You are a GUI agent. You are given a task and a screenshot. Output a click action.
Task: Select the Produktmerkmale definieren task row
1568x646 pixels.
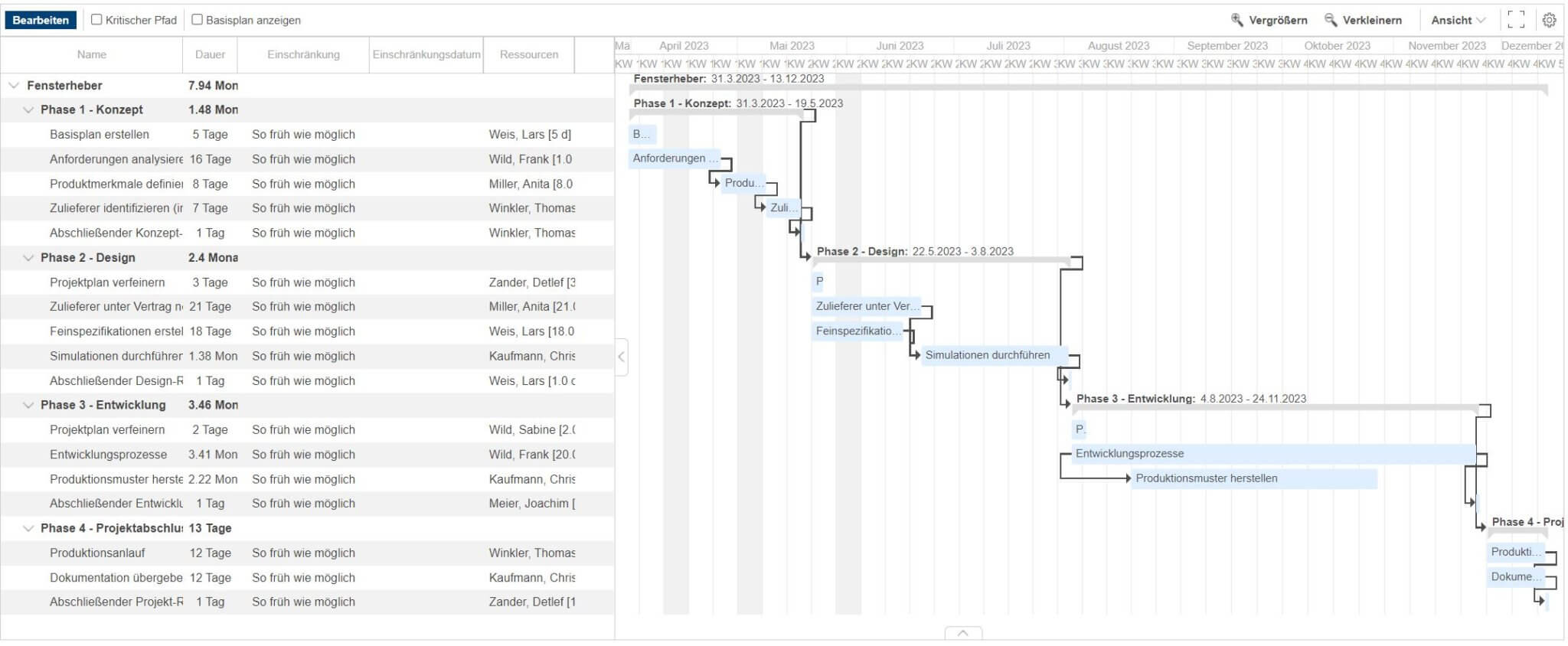point(307,184)
